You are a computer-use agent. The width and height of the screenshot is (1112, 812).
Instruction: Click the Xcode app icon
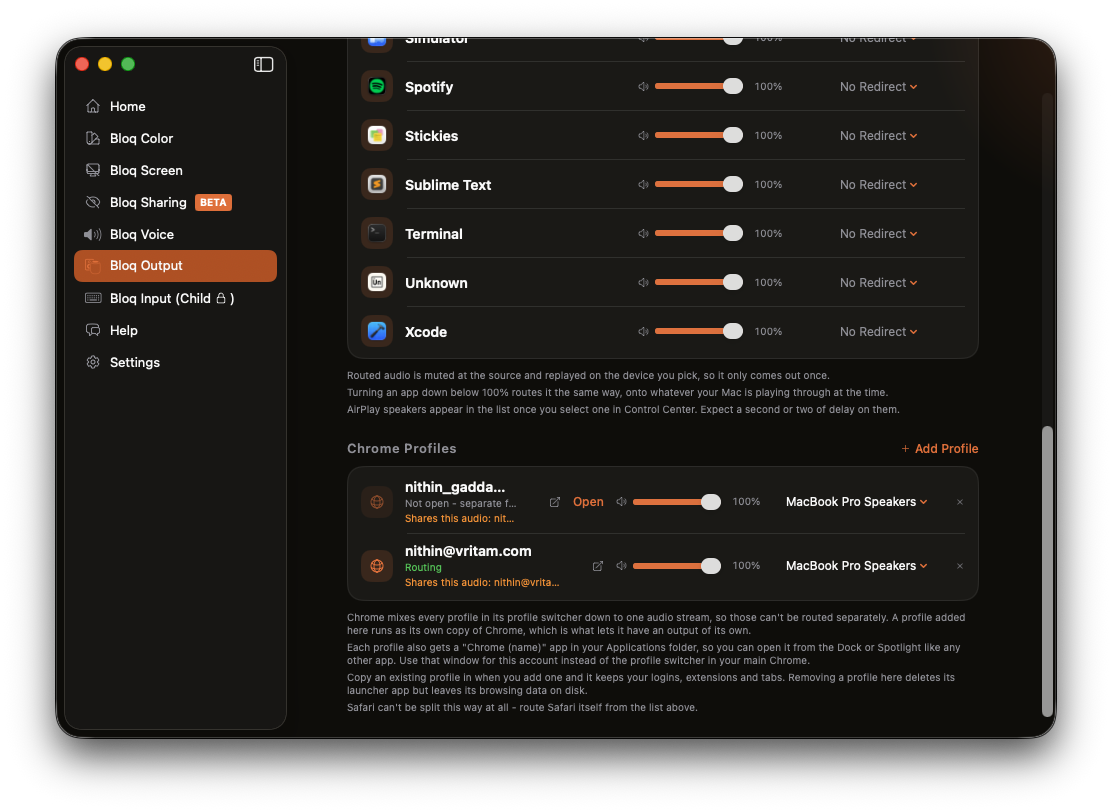377,331
